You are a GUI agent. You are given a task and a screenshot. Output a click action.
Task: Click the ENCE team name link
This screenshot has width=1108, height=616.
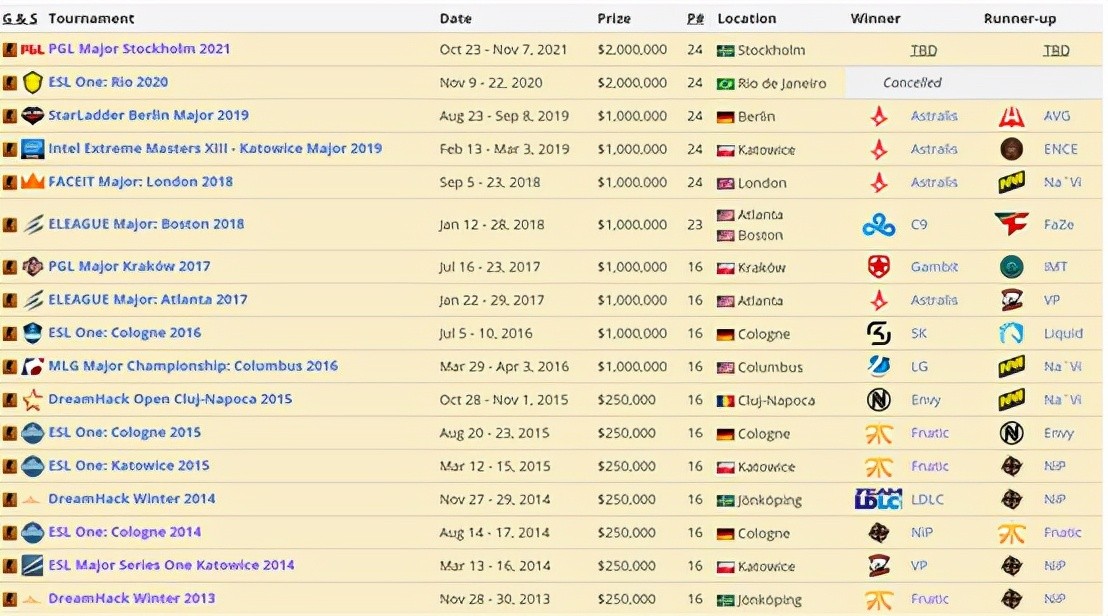1061,149
